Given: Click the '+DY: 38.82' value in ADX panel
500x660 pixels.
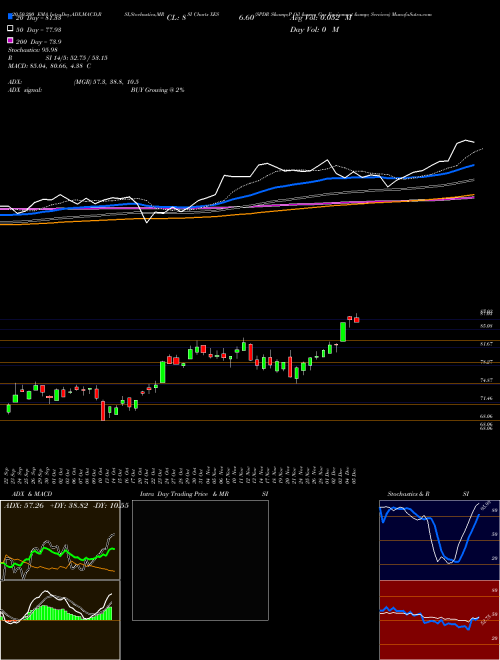Looking at the screenshot, I should tap(69, 506).
